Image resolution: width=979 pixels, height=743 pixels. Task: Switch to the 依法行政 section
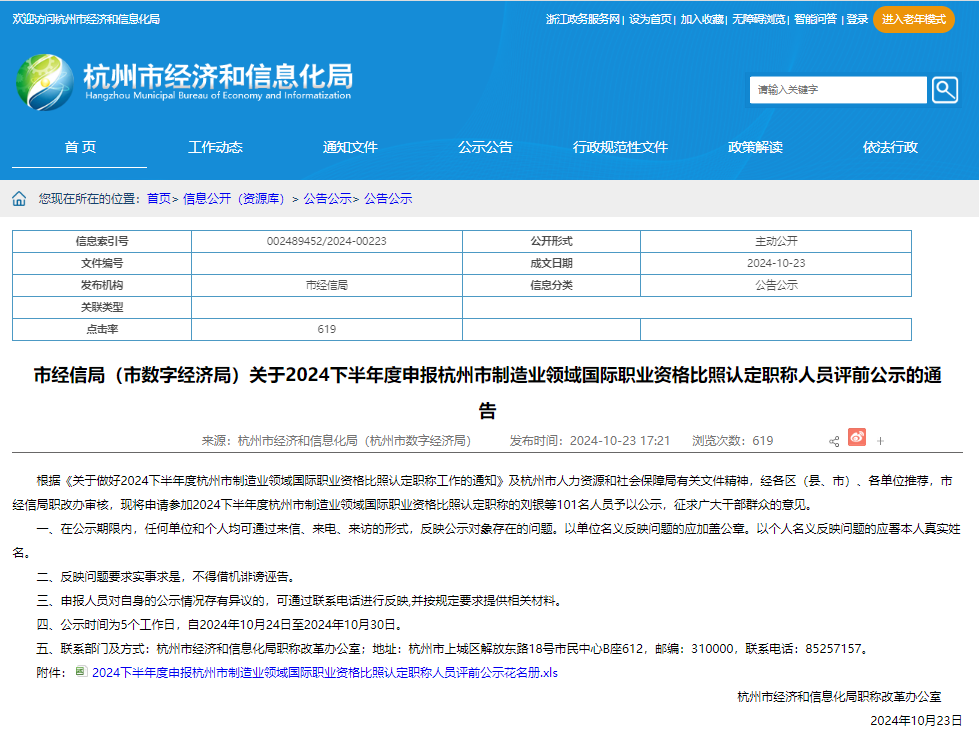tap(889, 147)
